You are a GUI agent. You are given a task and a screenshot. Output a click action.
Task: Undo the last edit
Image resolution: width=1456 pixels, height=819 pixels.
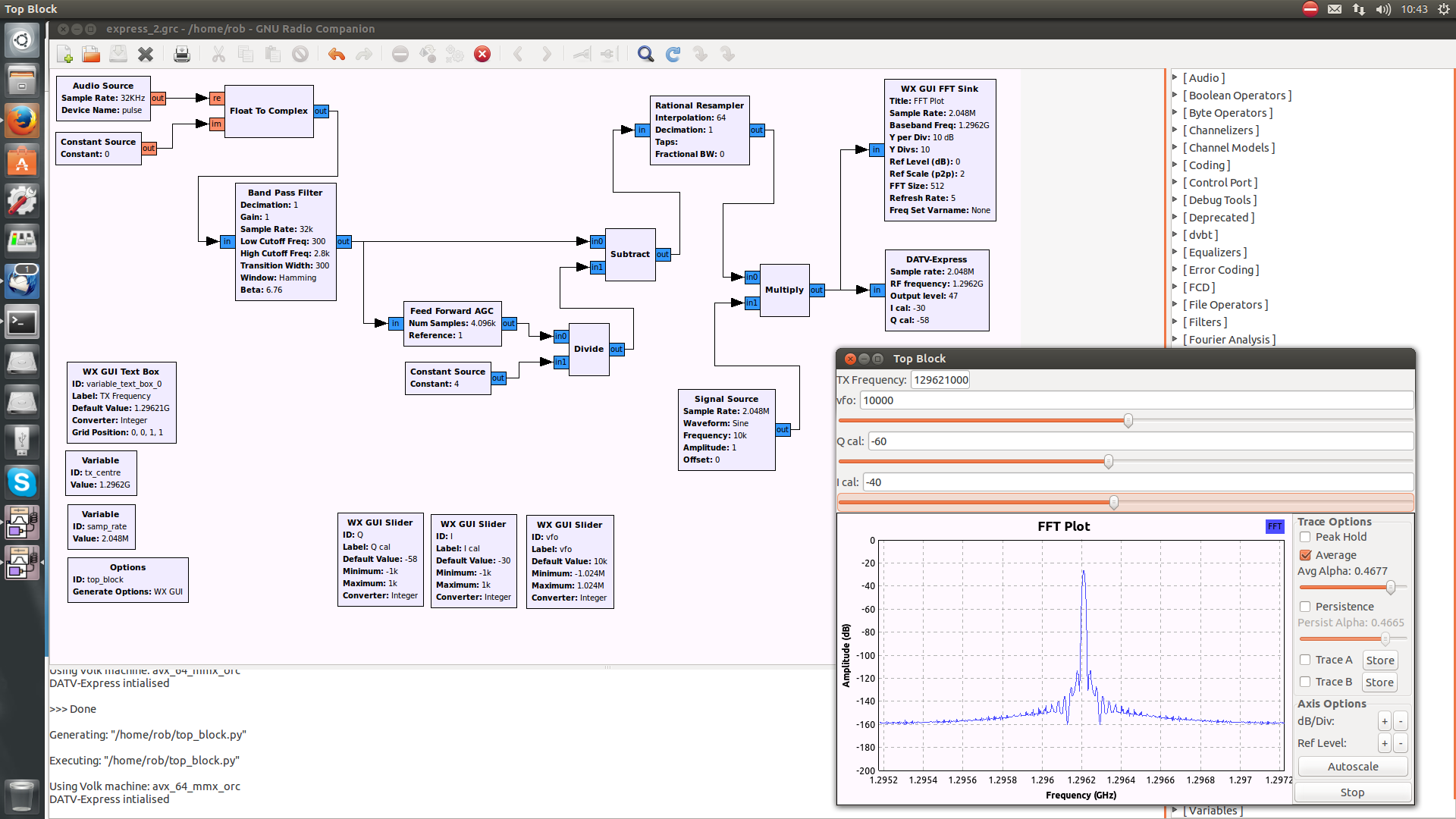pos(337,54)
